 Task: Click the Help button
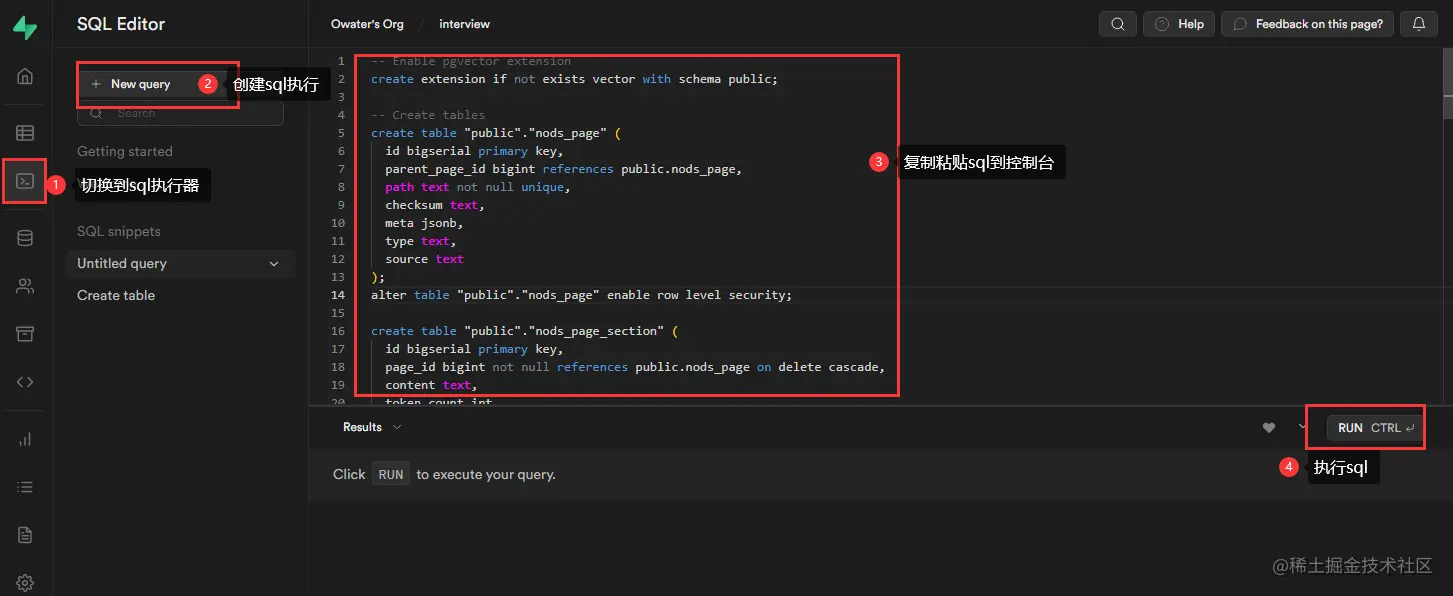1179,24
